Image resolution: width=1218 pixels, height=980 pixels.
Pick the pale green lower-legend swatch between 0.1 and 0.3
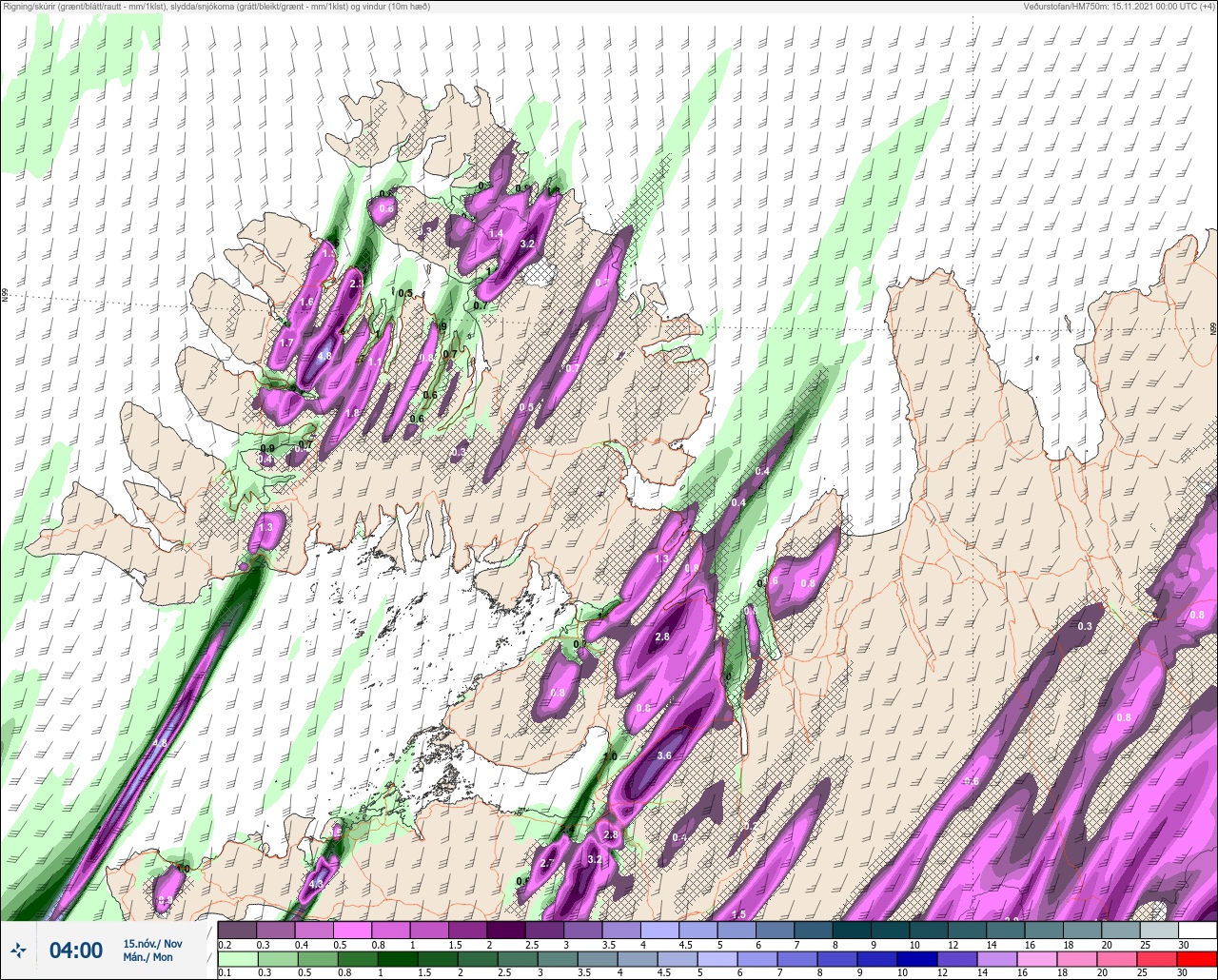click(x=237, y=958)
